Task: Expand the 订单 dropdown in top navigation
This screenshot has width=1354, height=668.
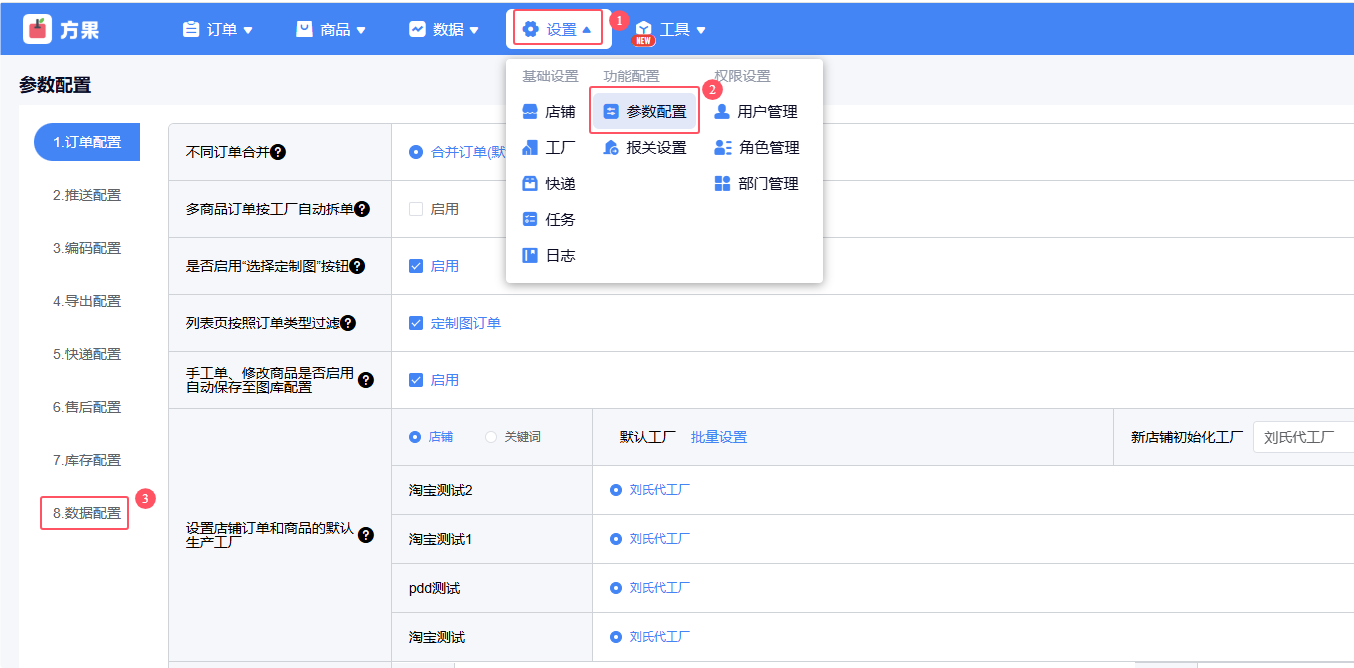Action: 217,30
